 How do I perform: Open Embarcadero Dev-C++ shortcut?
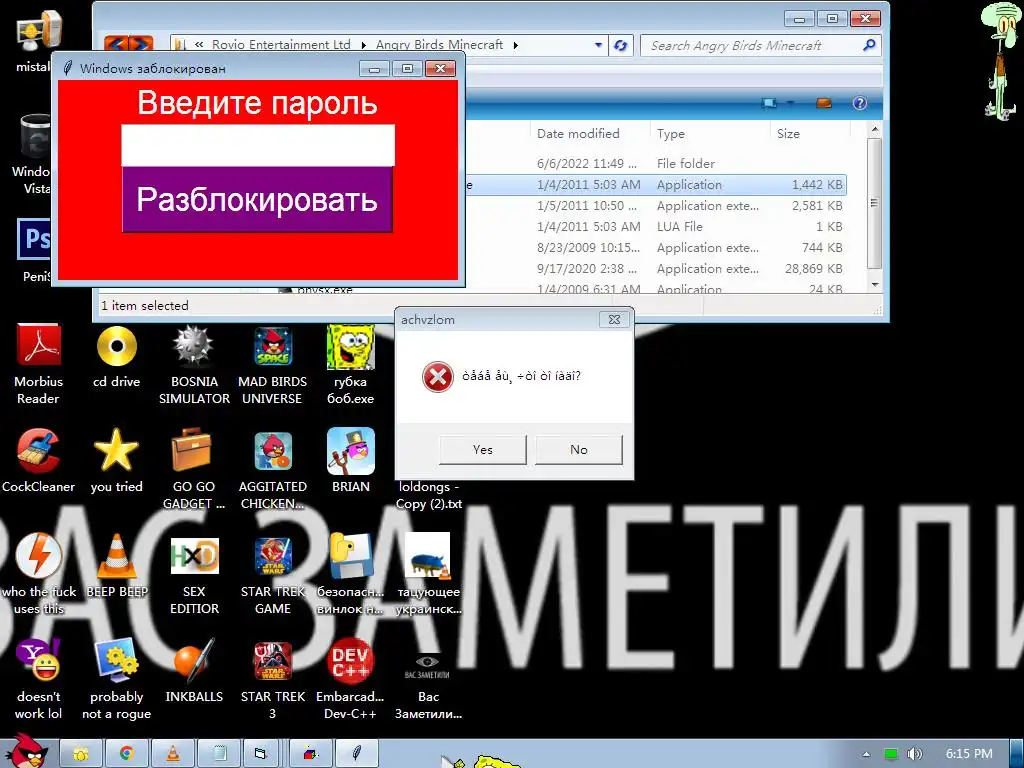click(351, 679)
